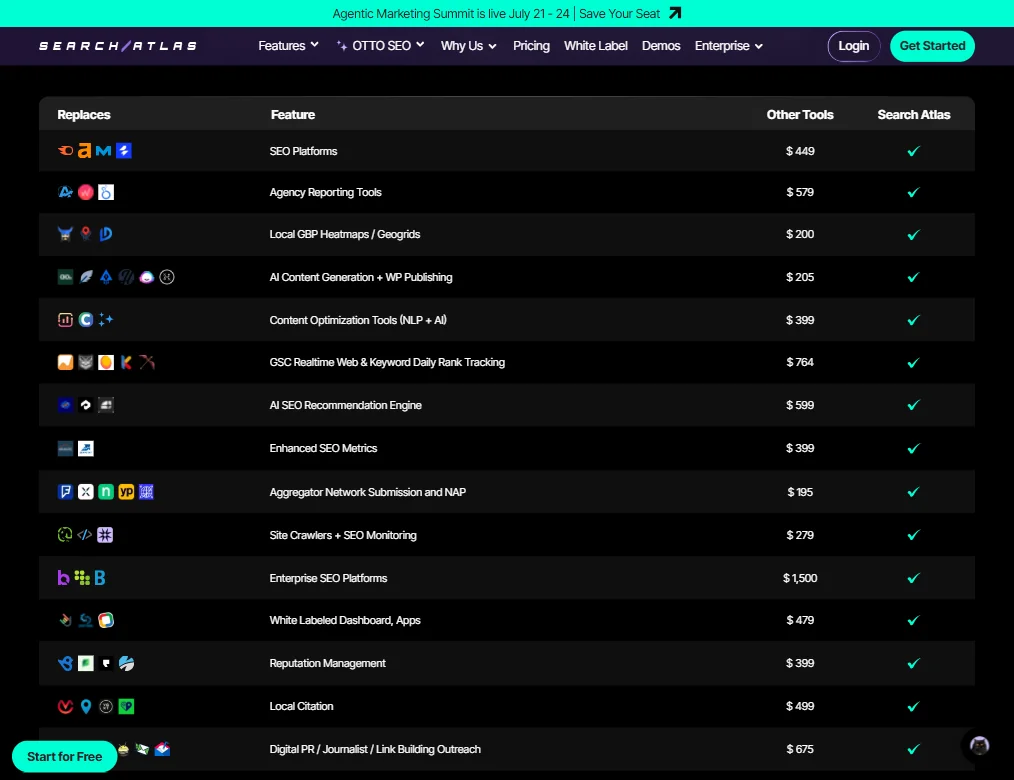Click the green 'n' logo in Aggregator Network row
The height and width of the screenshot is (780, 1014).
[x=106, y=492]
